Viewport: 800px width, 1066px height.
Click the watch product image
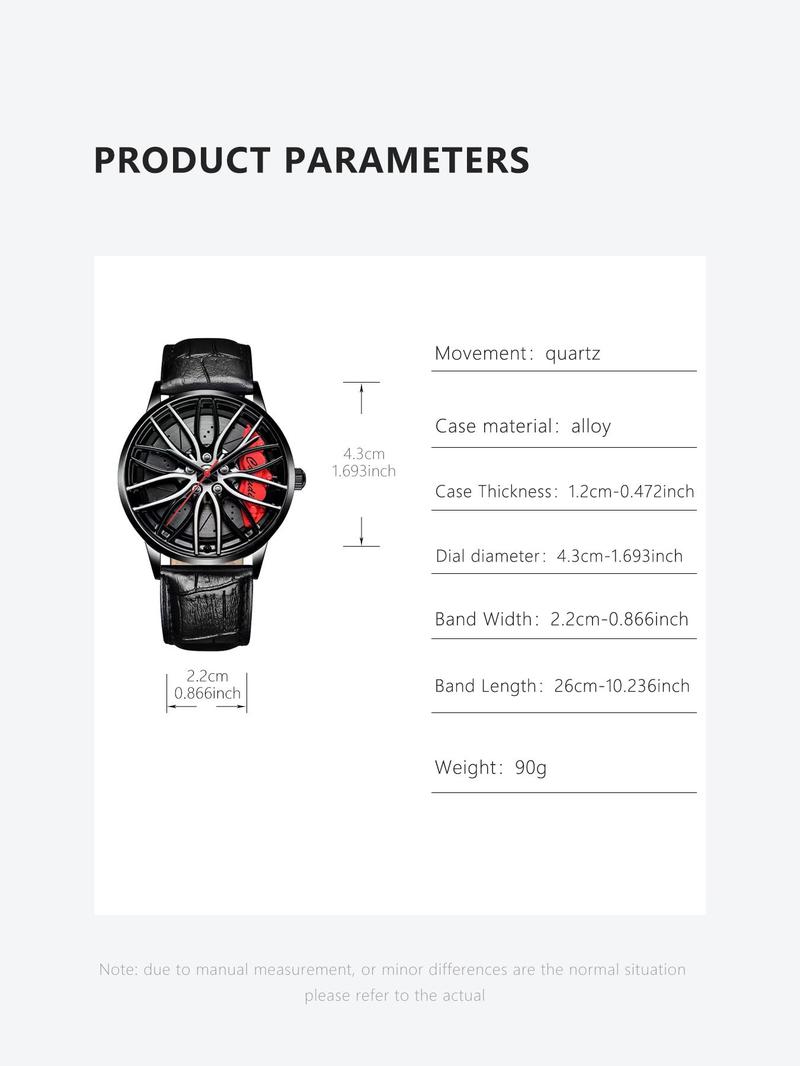211,494
